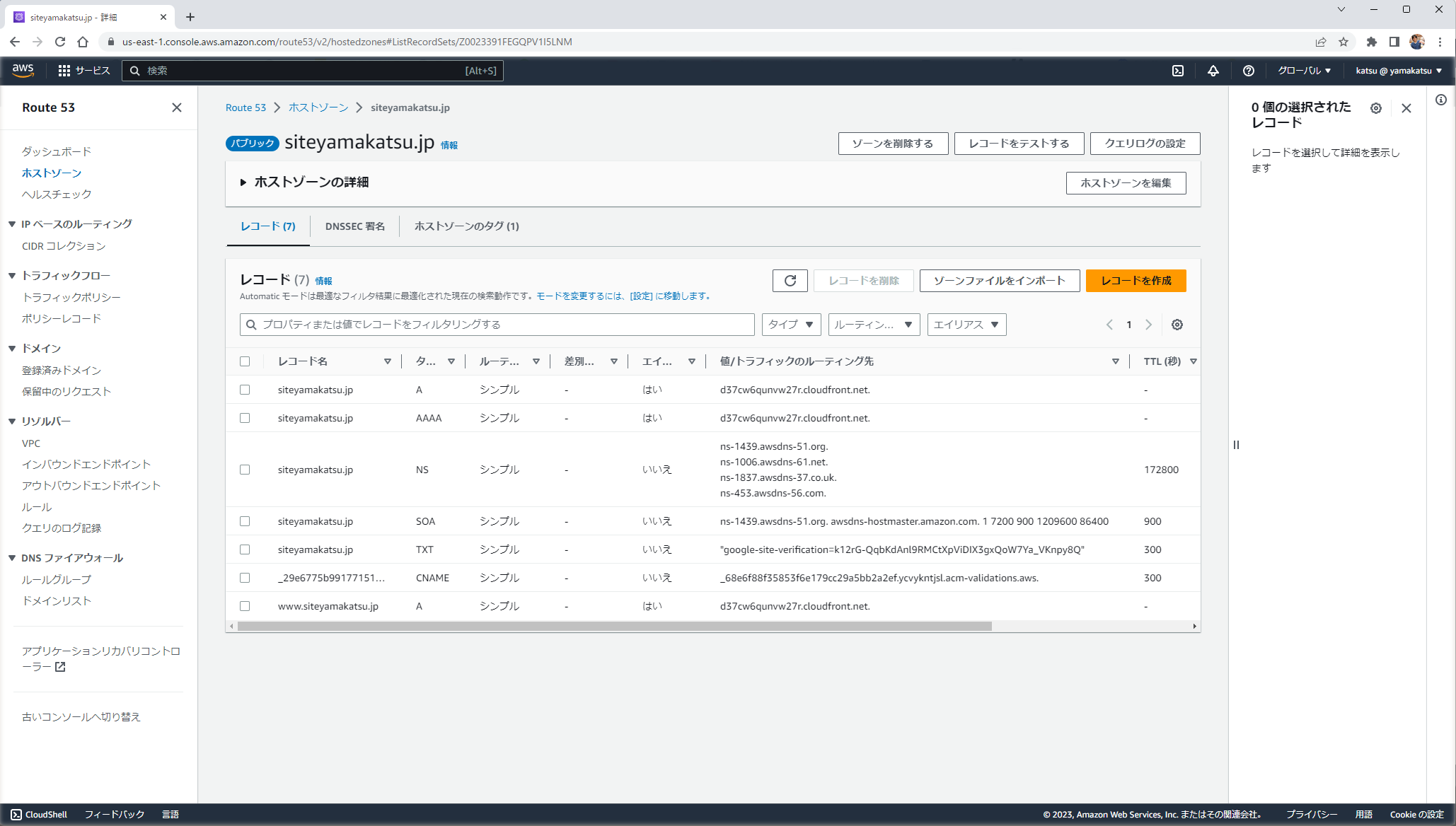This screenshot has height=826, width=1456.
Task: Open Chrome three-dot menu
Action: pos(1440,42)
